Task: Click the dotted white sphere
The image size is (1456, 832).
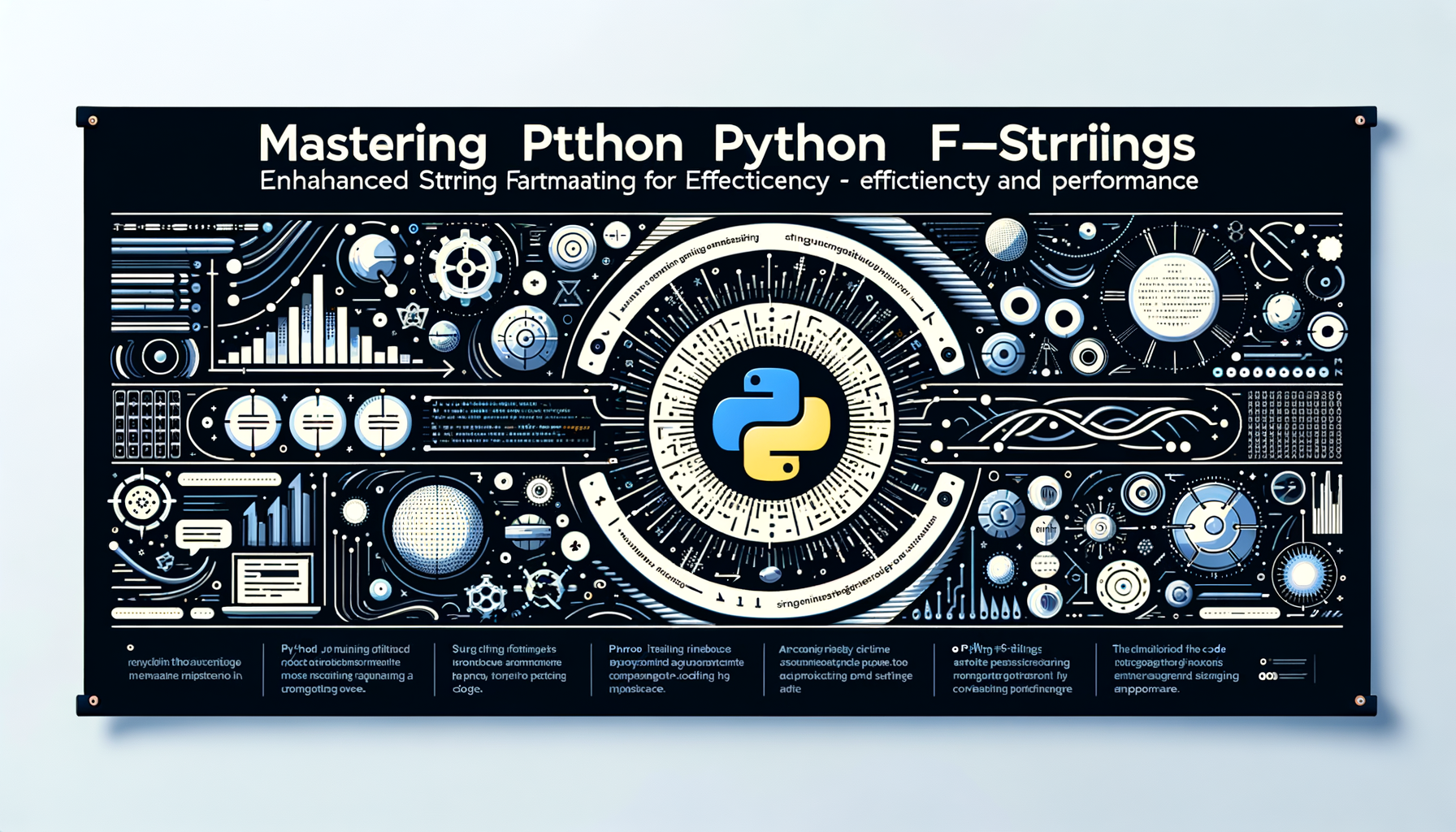Action: 437,529
